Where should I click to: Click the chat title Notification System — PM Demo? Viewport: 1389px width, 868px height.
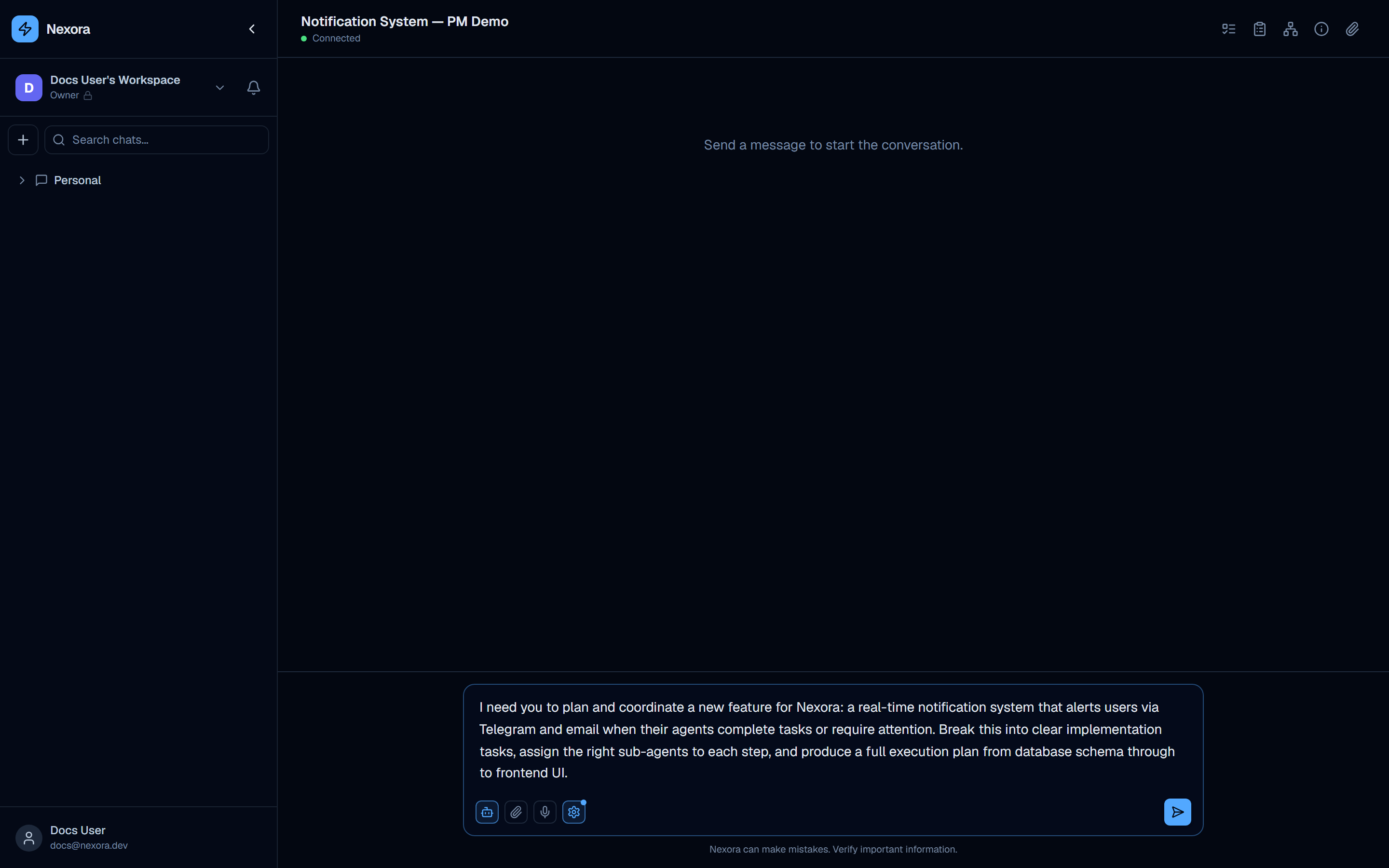click(405, 21)
